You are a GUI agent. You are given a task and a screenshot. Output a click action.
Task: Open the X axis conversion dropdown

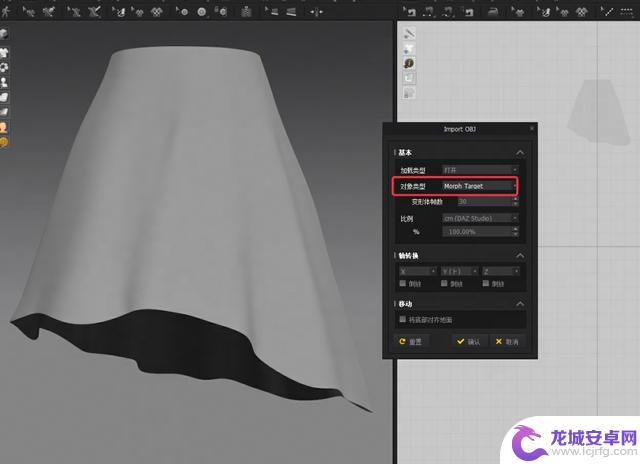(x=418, y=271)
